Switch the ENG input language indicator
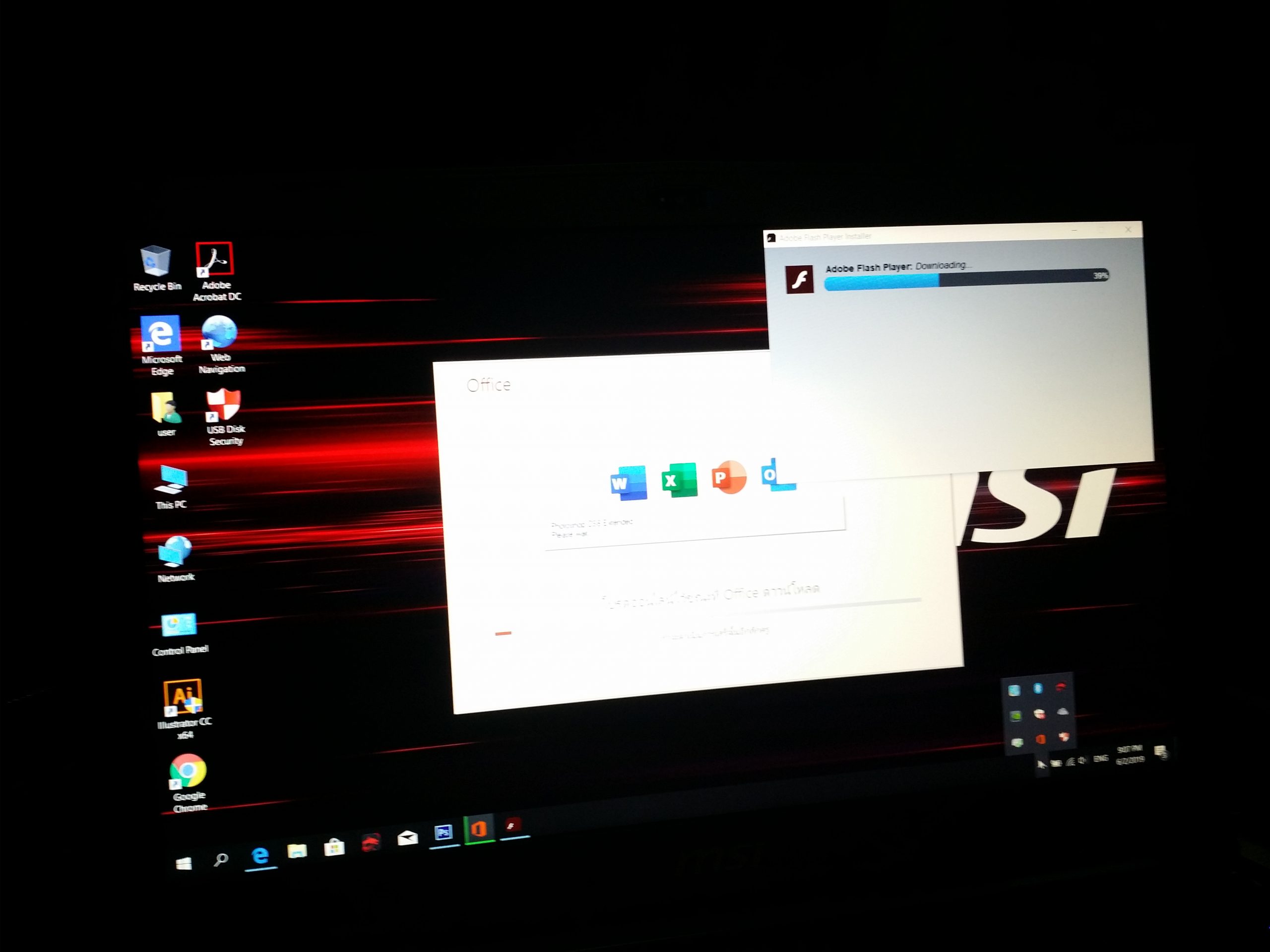This screenshot has width=1270, height=952. coord(1101,759)
